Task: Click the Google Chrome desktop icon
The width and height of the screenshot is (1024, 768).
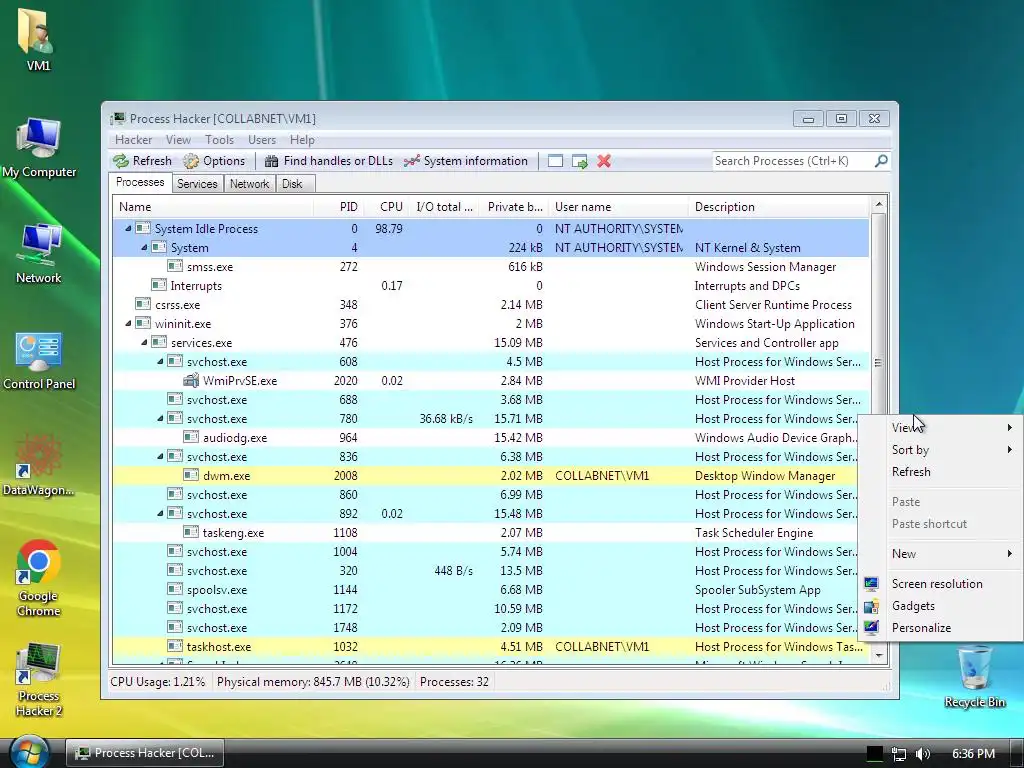Action: tap(39, 579)
